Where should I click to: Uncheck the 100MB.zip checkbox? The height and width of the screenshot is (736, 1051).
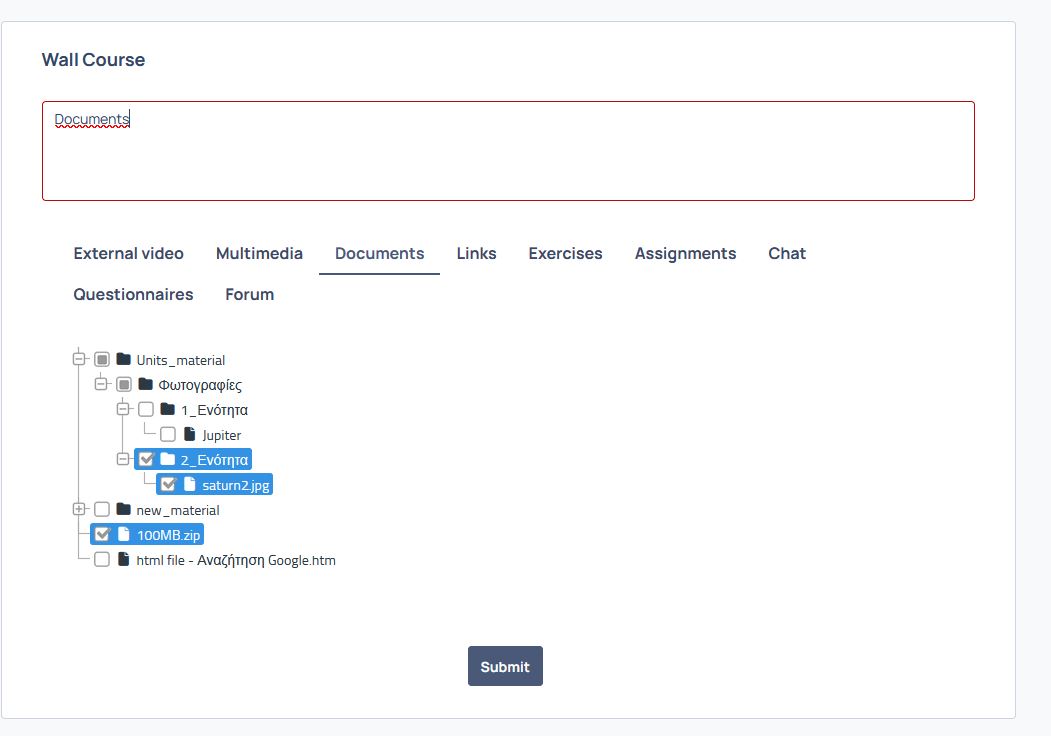(102, 534)
